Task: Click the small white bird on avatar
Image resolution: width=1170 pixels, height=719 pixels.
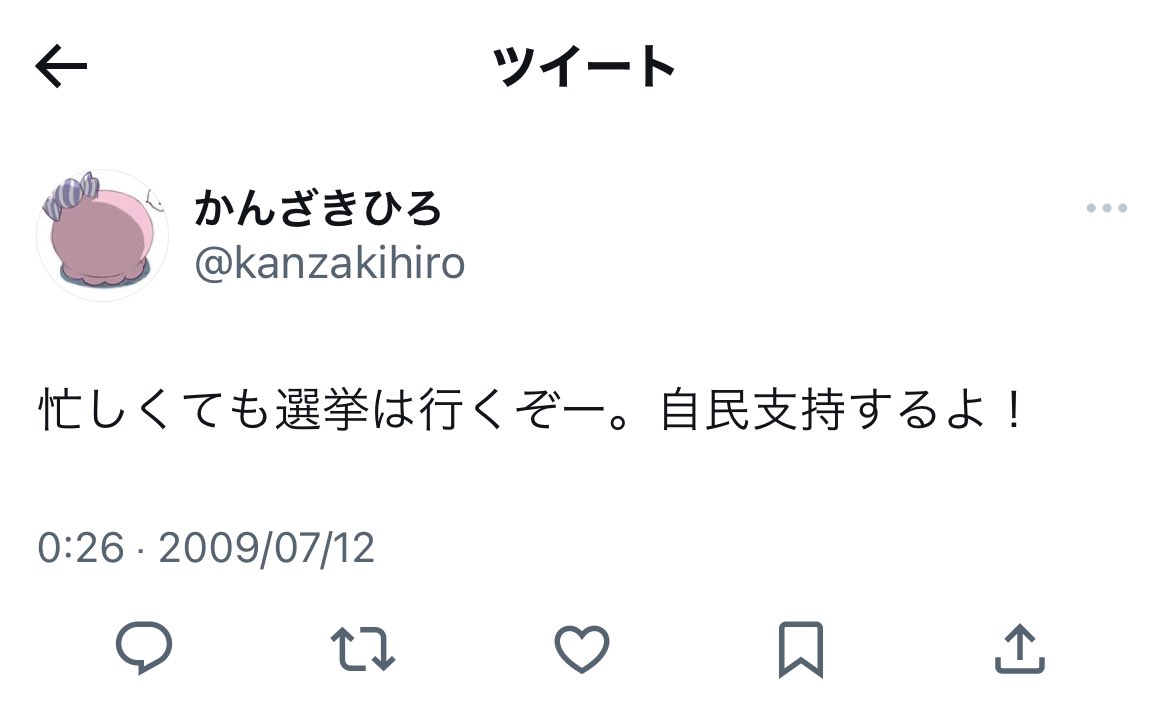Action: coord(154,199)
